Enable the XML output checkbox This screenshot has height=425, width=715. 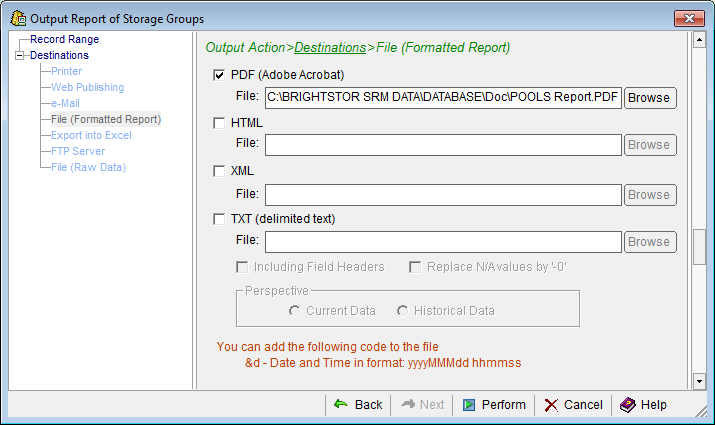pos(219,171)
